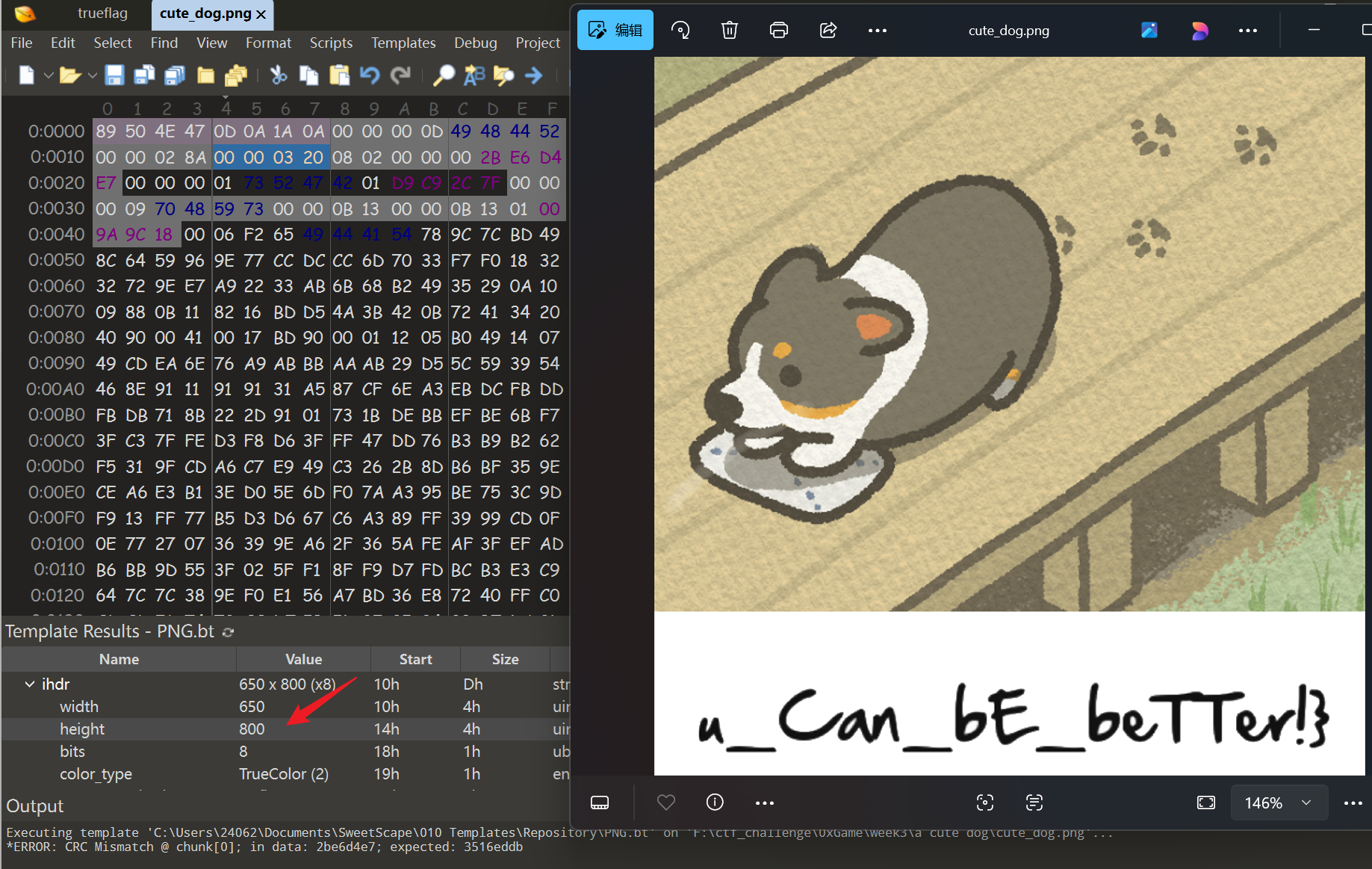Open the Templates menu
Viewport: 1372px width, 869px height.
point(403,43)
